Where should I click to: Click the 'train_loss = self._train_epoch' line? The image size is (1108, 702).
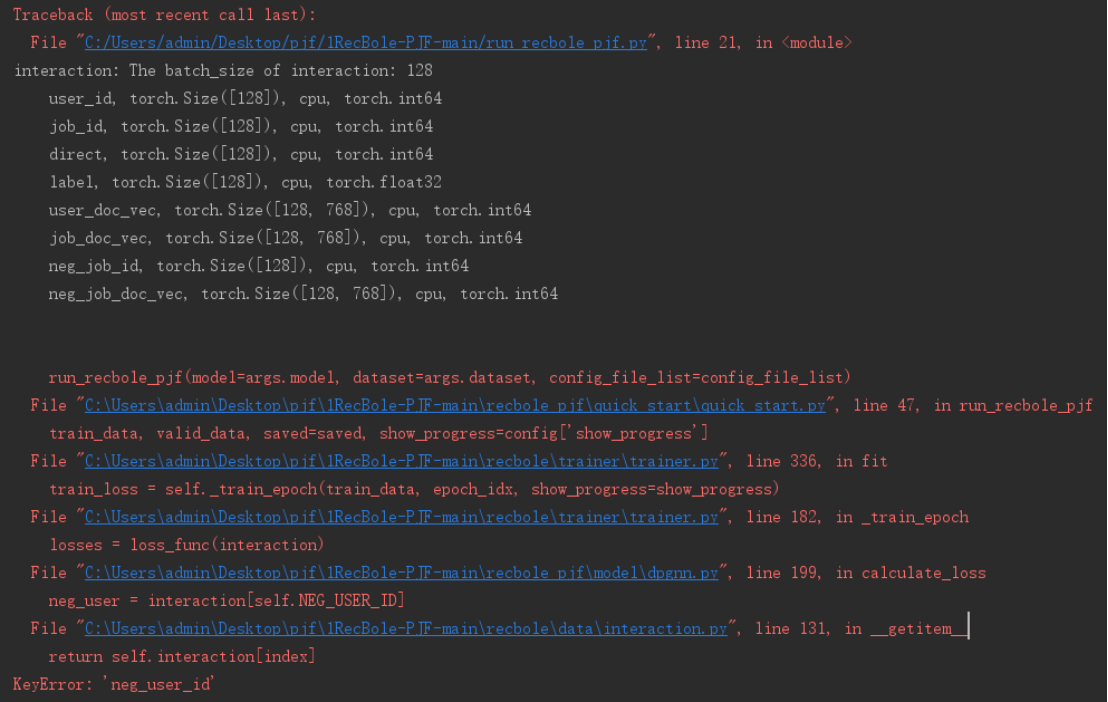pyautogui.click(x=414, y=489)
